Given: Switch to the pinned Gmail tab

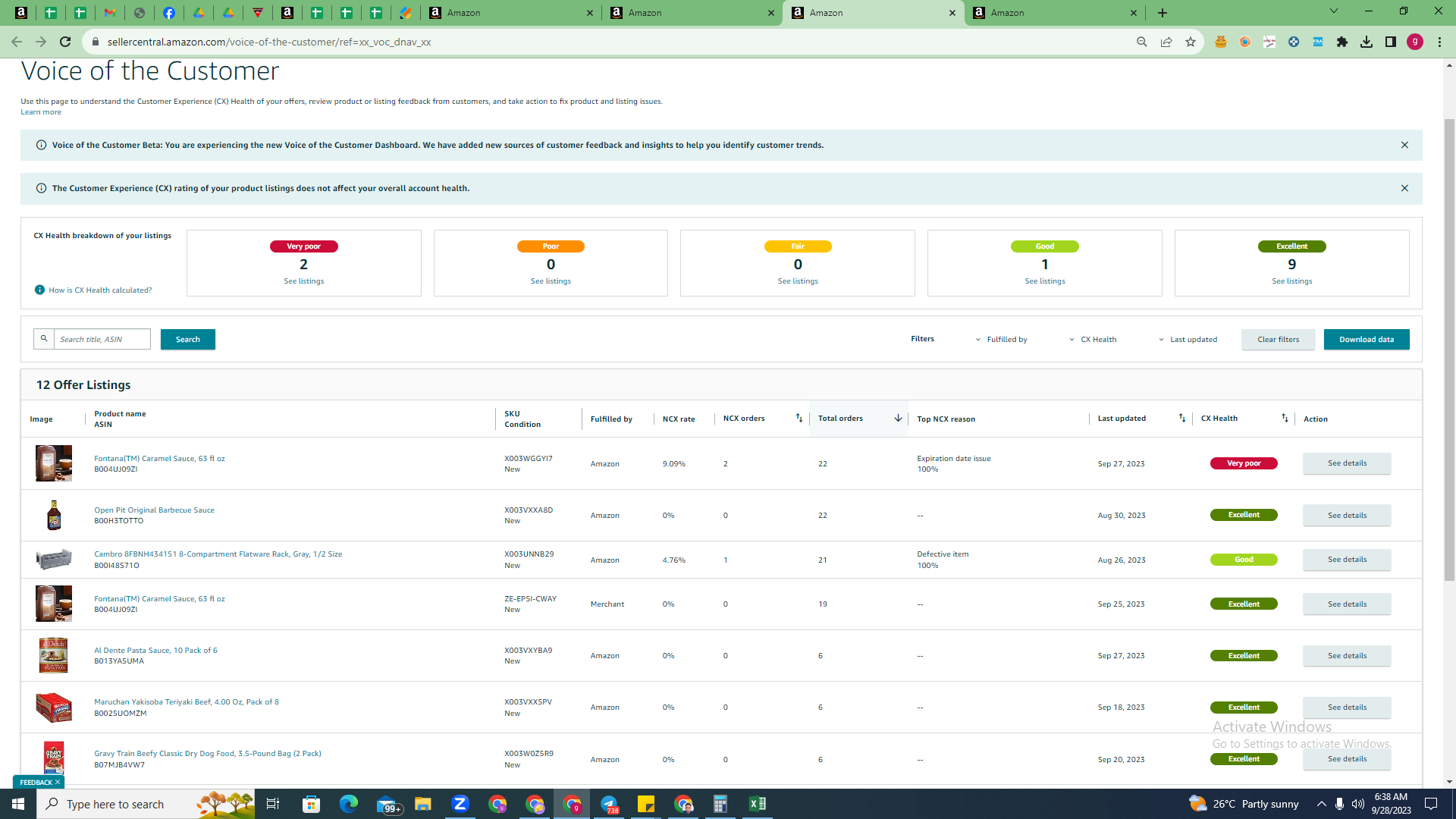Looking at the screenshot, I should click(x=110, y=13).
